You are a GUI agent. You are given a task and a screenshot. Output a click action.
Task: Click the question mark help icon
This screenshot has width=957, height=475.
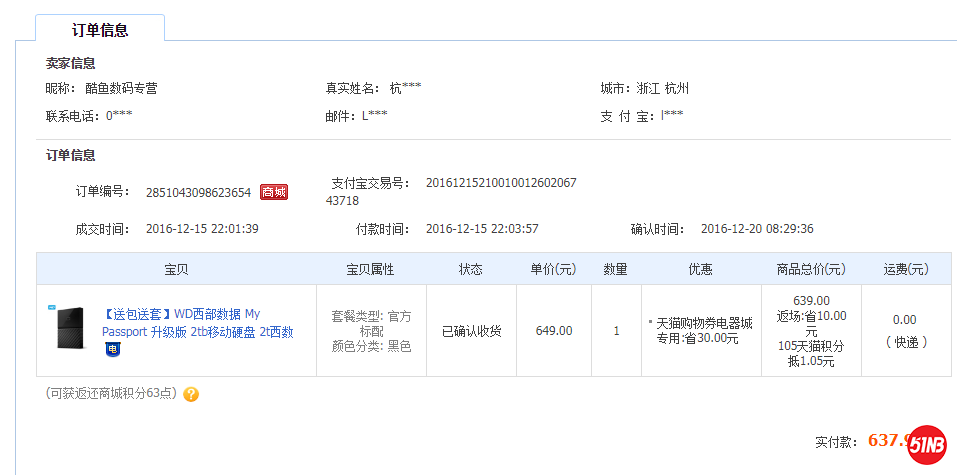(191, 394)
